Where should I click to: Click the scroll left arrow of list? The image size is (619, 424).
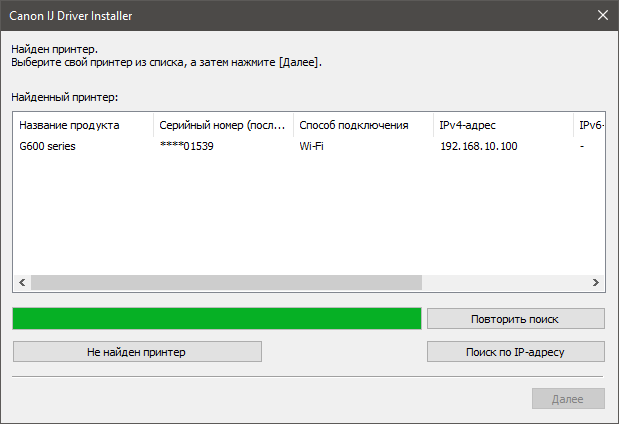(22, 282)
